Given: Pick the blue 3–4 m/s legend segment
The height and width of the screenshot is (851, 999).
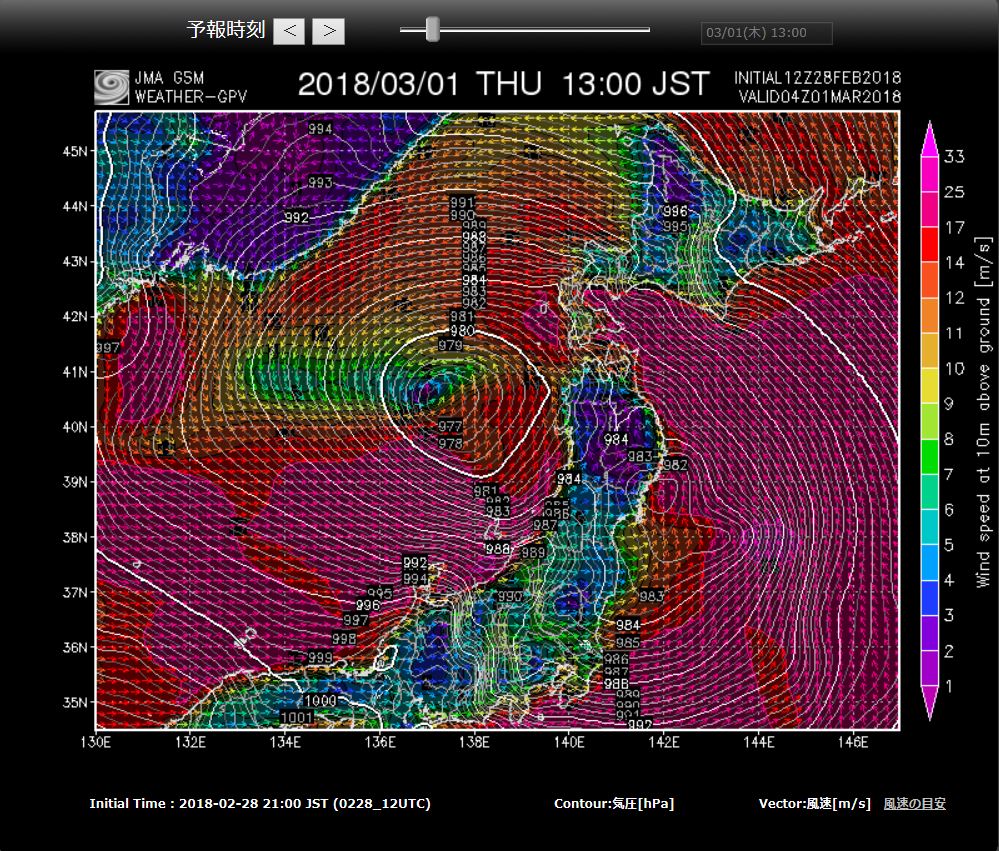Looking at the screenshot, I should (929, 598).
